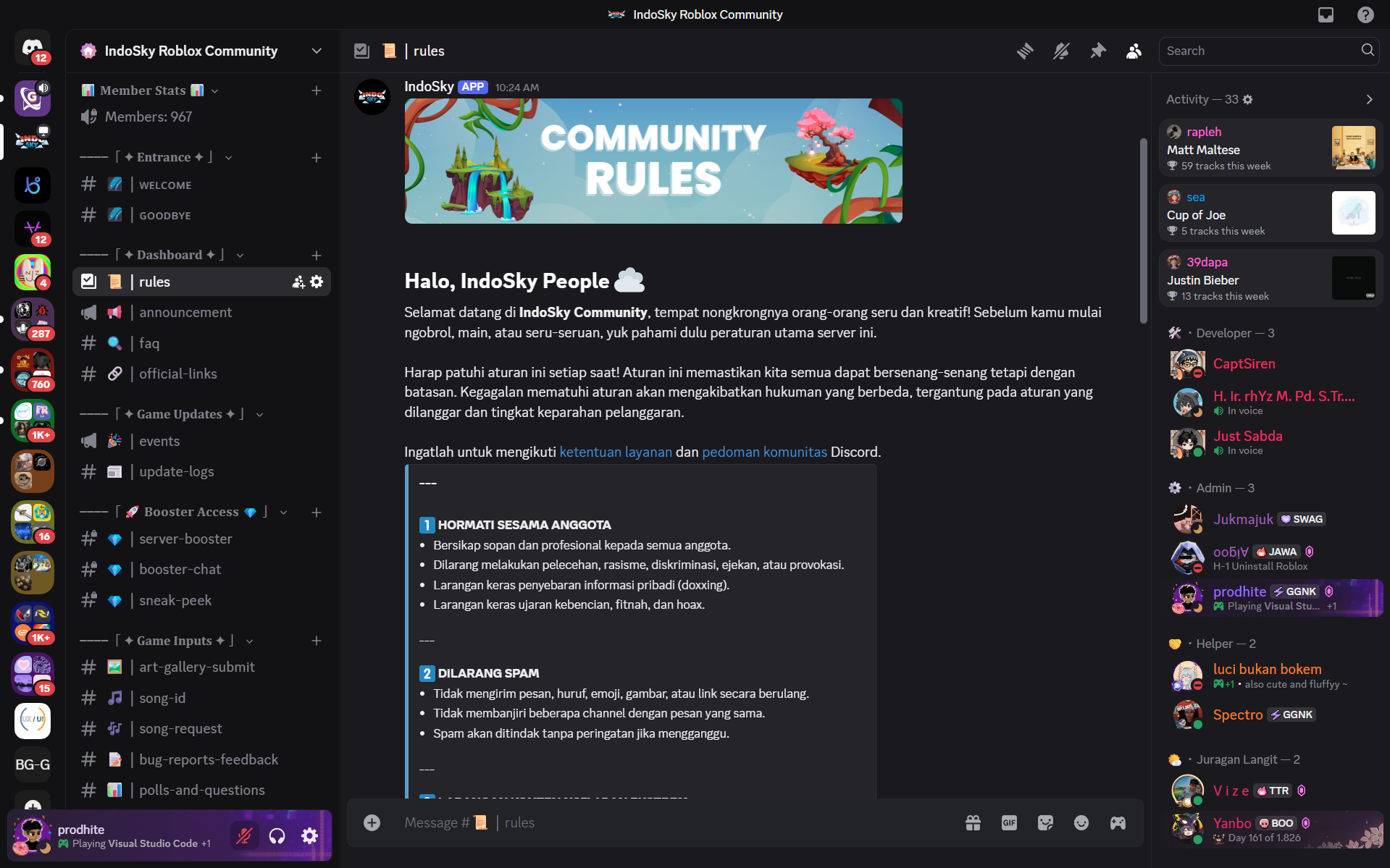Image resolution: width=1390 pixels, height=868 pixels.
Task: Create a channel in Entrance category
Action: click(x=317, y=157)
